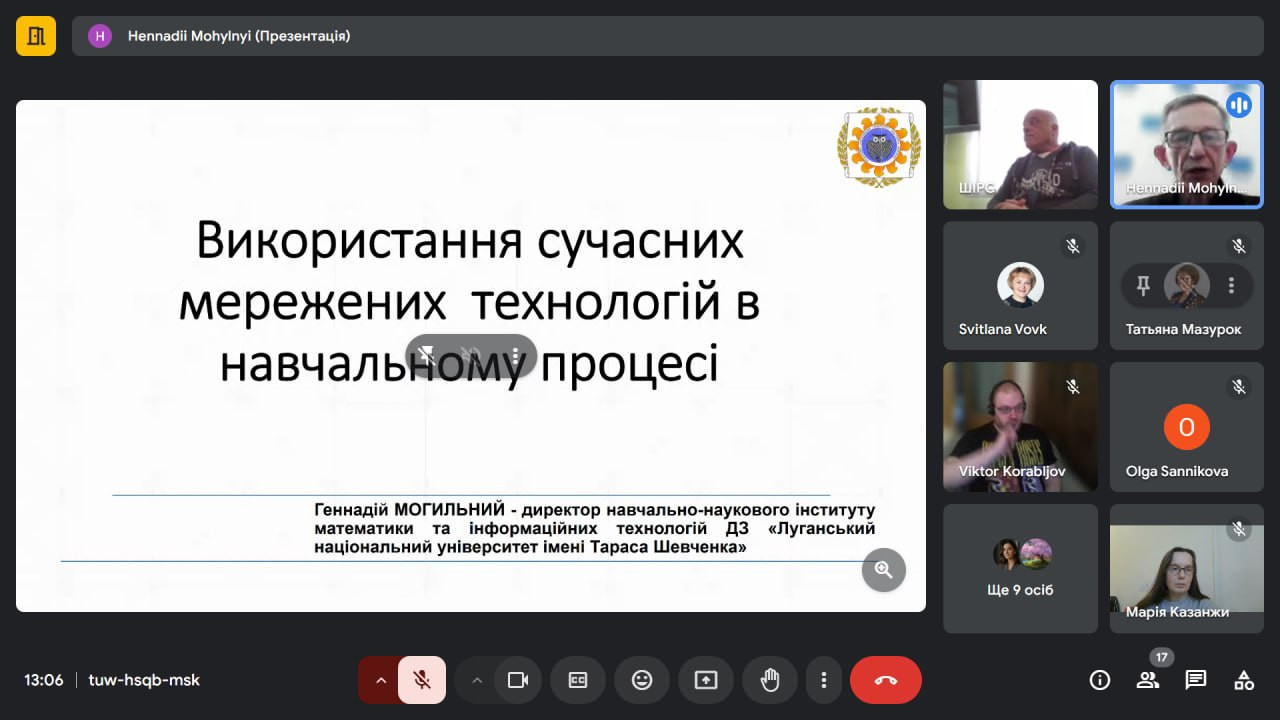The image size is (1280, 720).
Task: Unmute the microphone in the bottom bar
Action: tap(422, 680)
